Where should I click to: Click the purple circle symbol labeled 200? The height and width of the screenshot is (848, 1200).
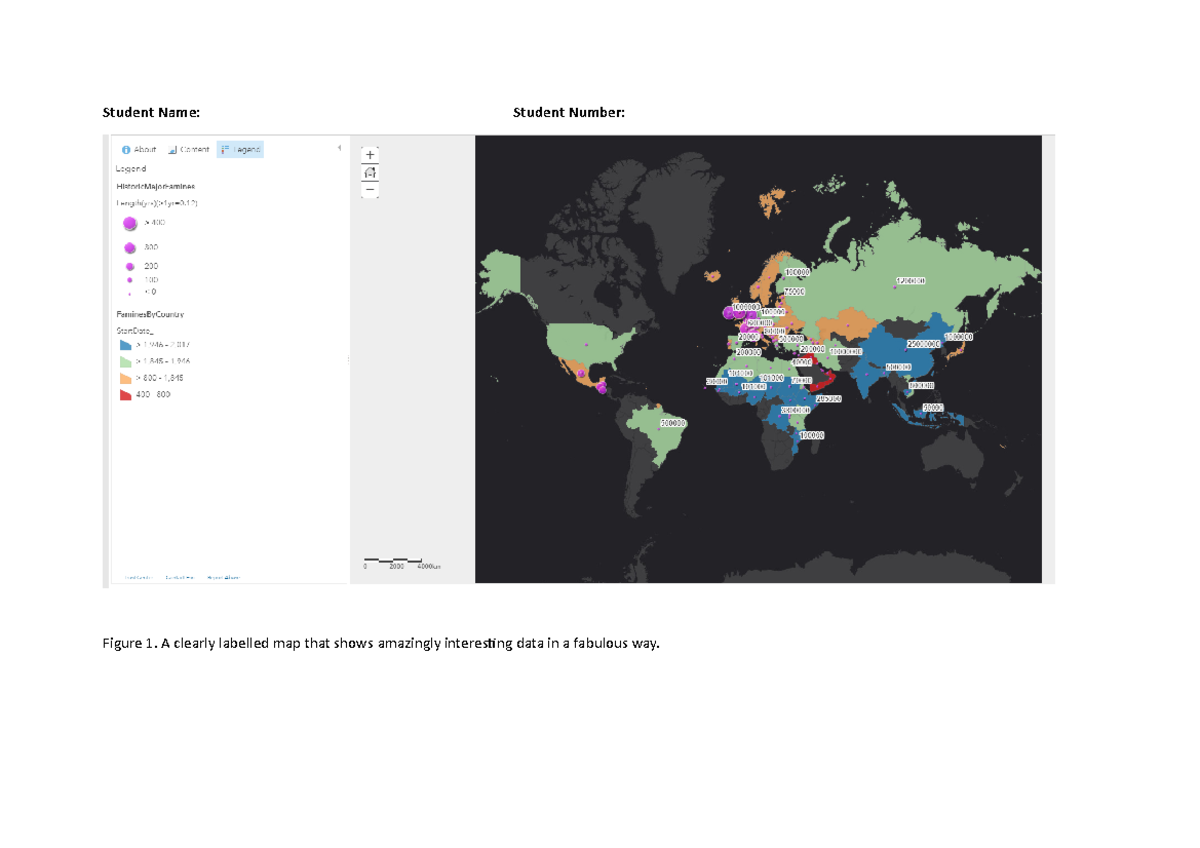pos(130,267)
